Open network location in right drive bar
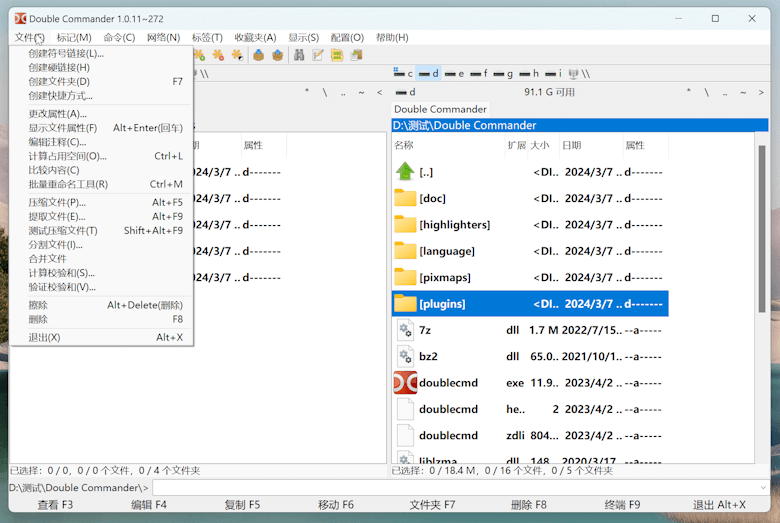 (579, 74)
